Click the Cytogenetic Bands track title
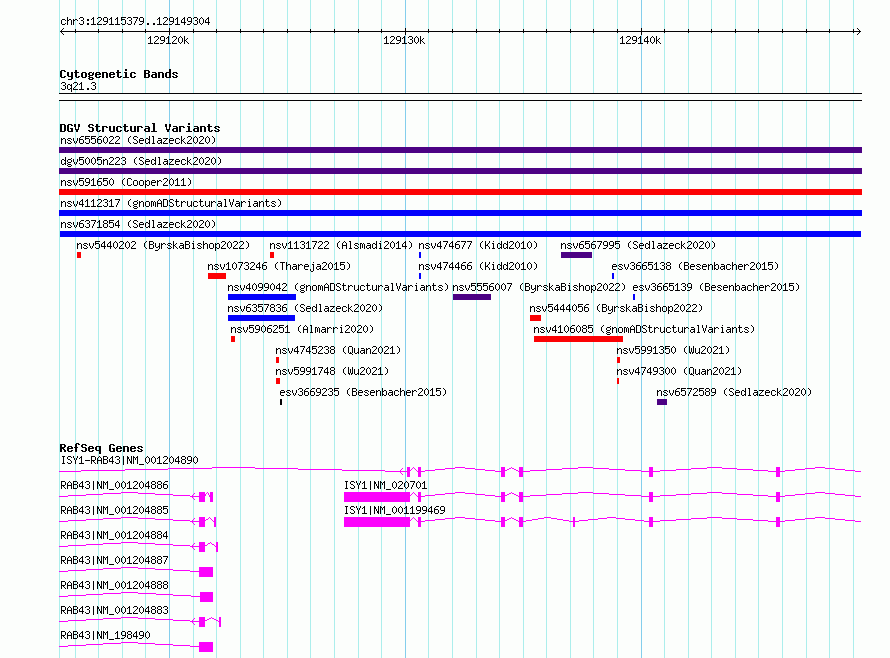The image size is (890, 658). (119, 74)
